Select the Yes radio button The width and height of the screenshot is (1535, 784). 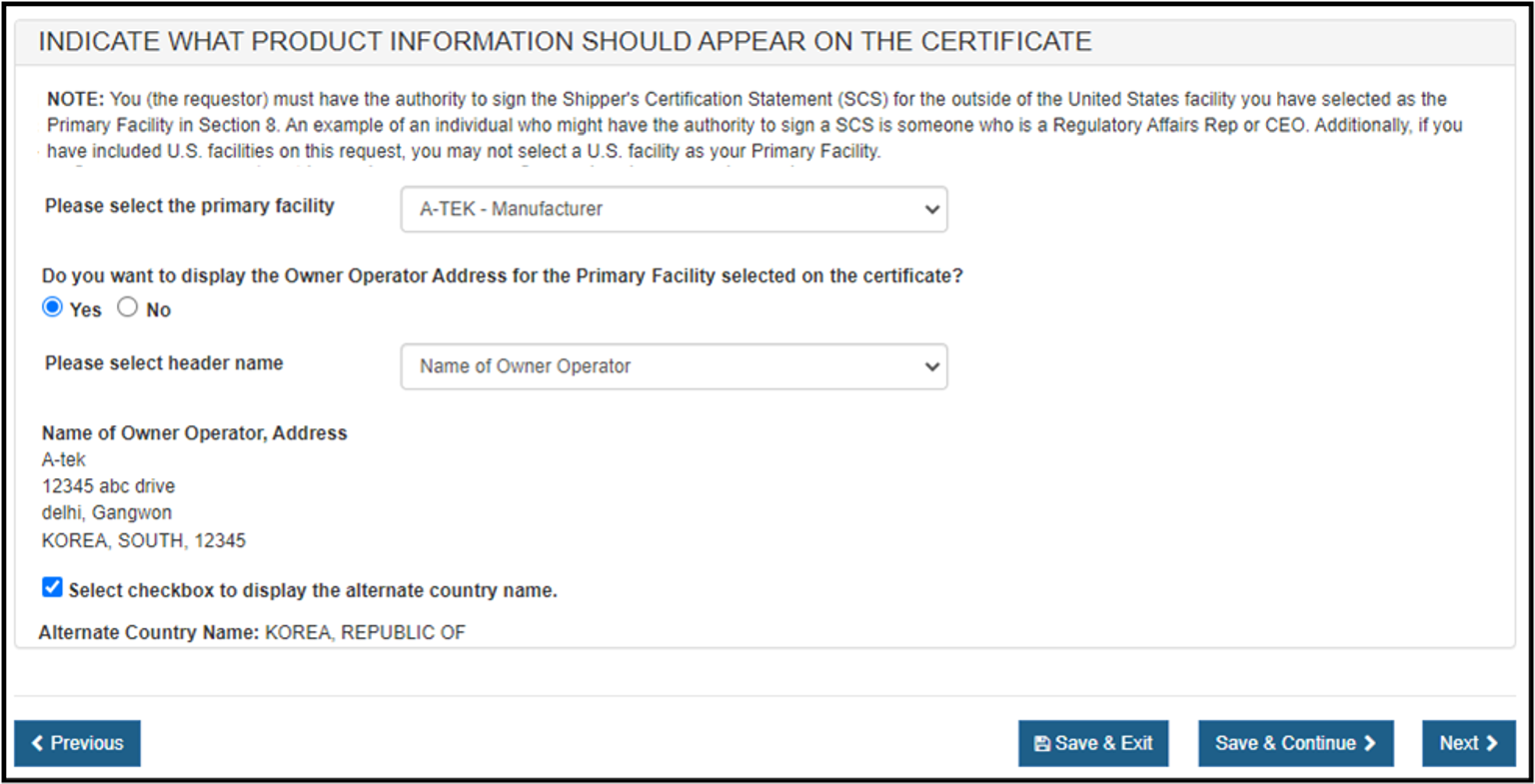point(52,308)
